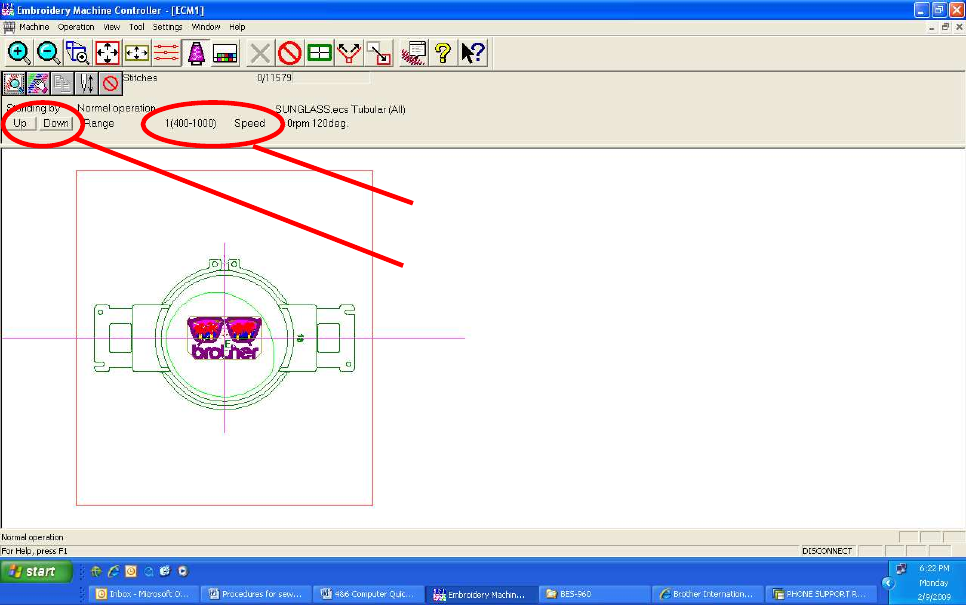The height and width of the screenshot is (605, 966).
Task: Click the needle up-down arrows icon
Action: coord(86,83)
